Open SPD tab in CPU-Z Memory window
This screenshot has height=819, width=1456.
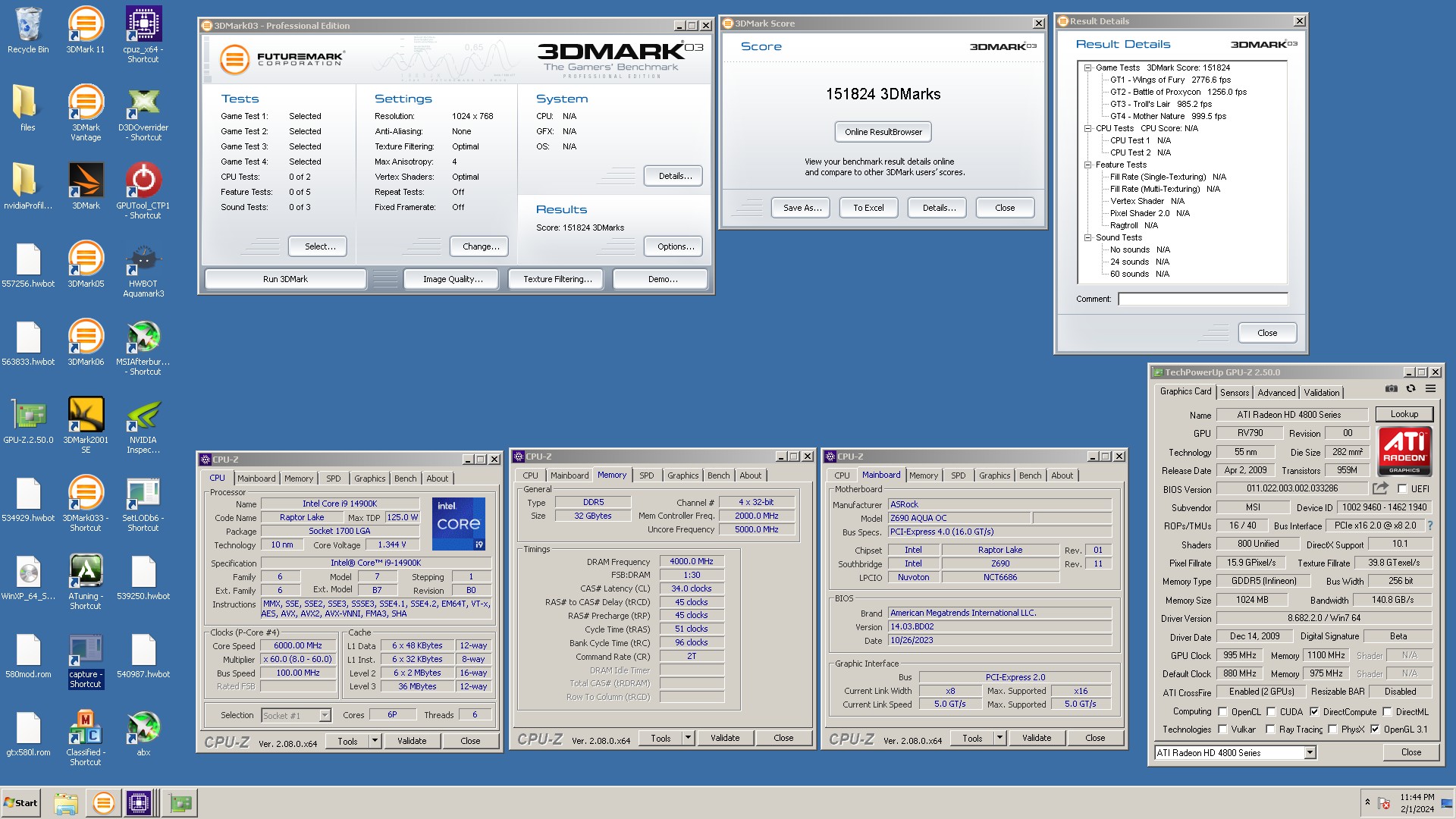point(646,475)
